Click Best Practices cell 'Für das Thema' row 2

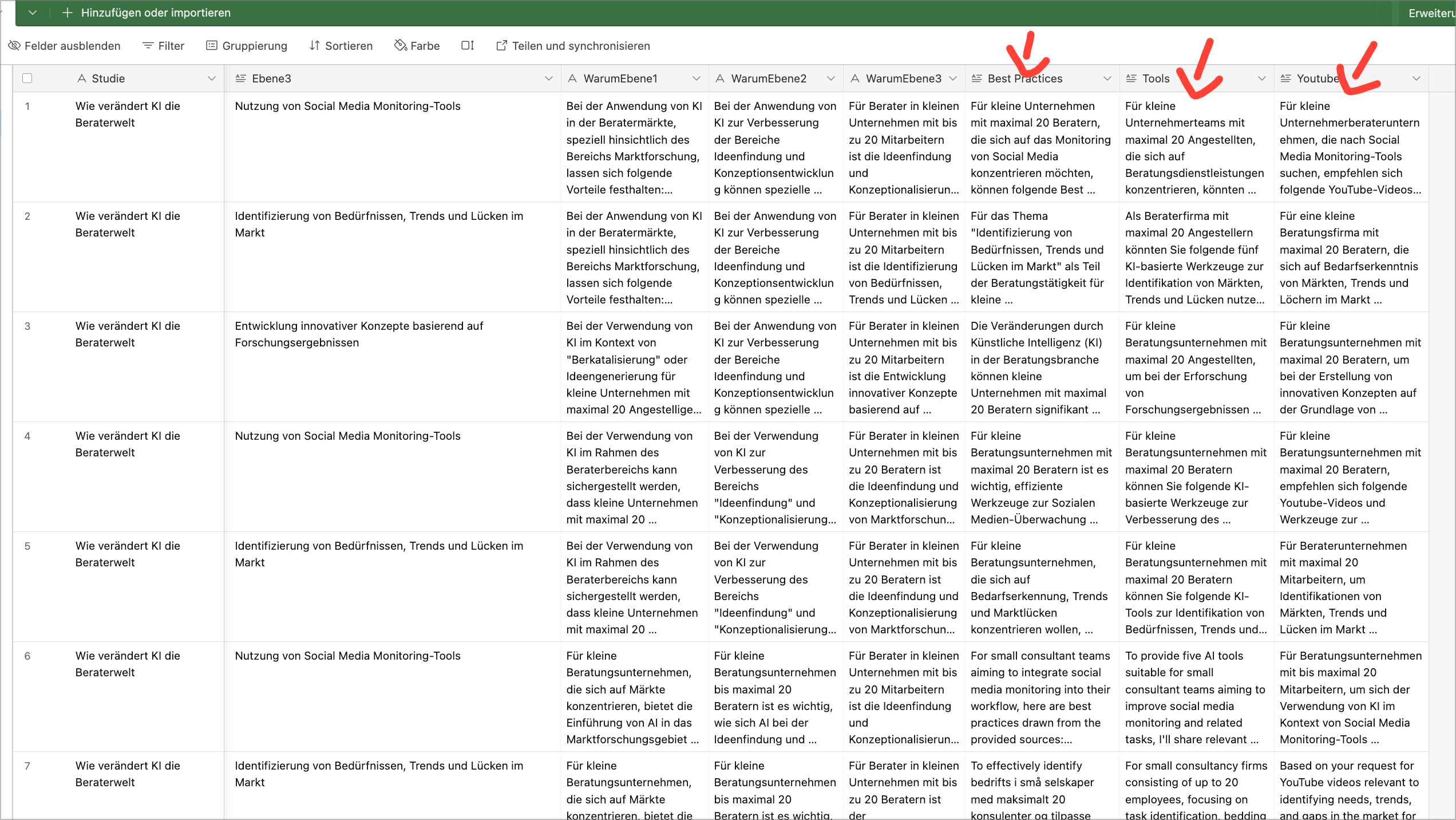(1042, 257)
